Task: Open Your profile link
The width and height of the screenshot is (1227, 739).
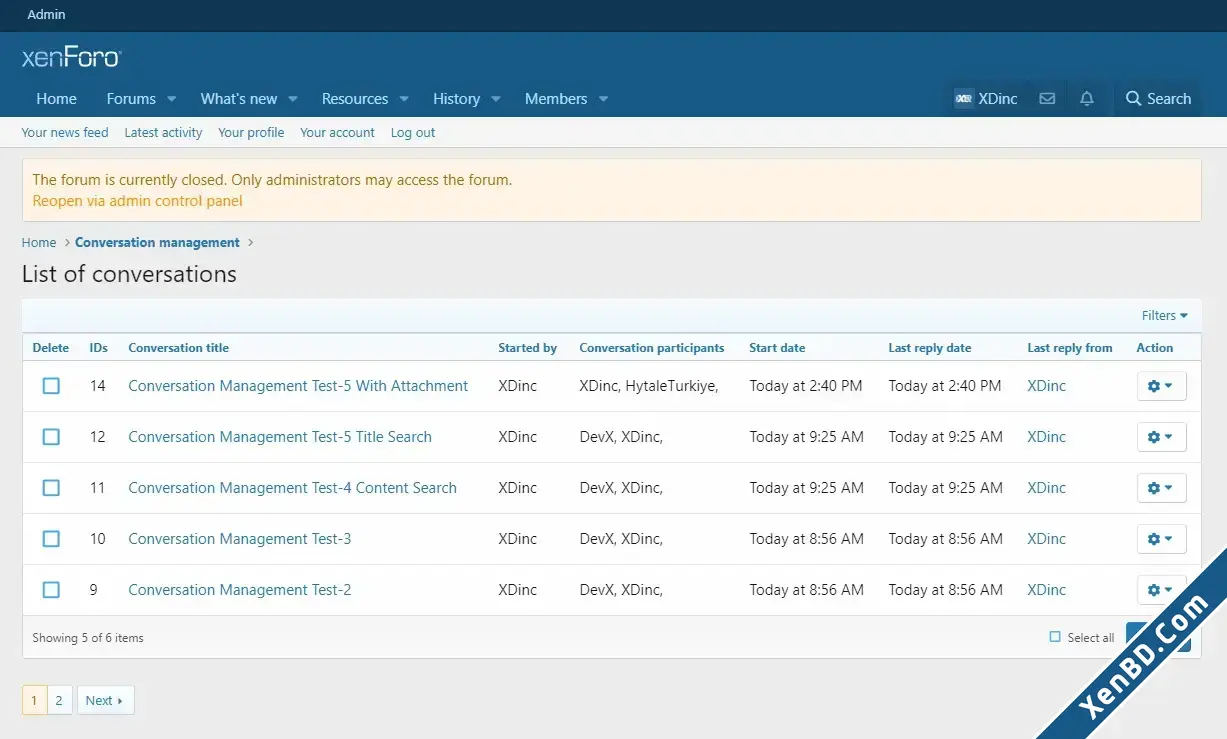Action: (x=251, y=133)
